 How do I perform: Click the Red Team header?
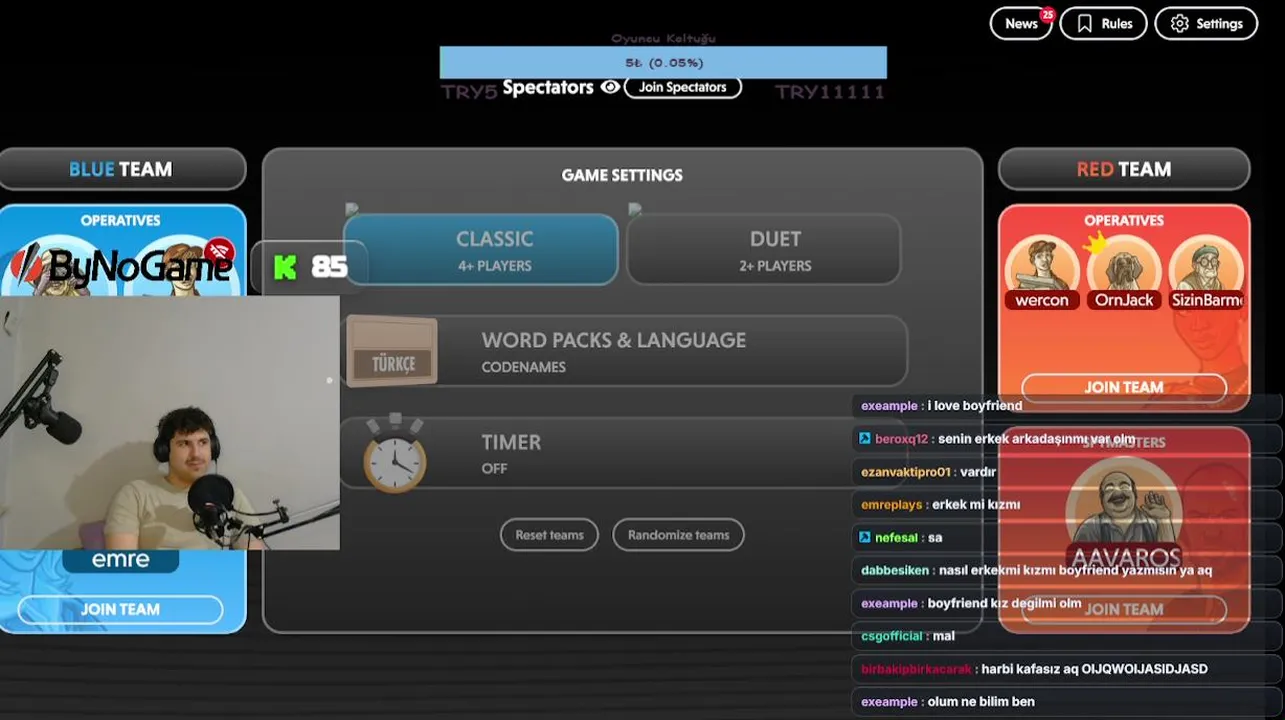tap(1124, 169)
